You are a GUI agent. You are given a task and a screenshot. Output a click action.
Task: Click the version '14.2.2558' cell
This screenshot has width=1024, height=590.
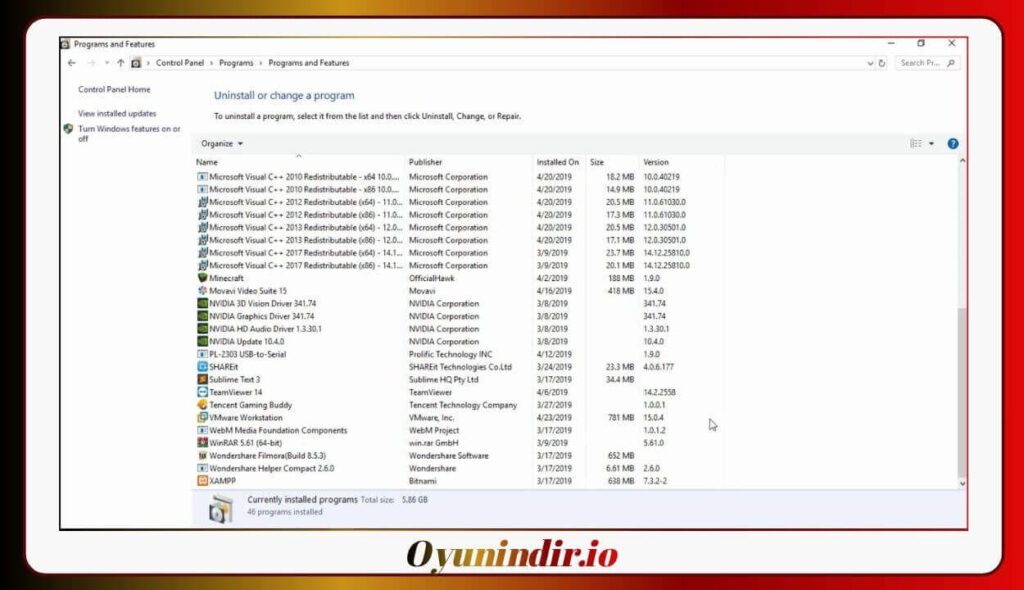click(x=659, y=392)
